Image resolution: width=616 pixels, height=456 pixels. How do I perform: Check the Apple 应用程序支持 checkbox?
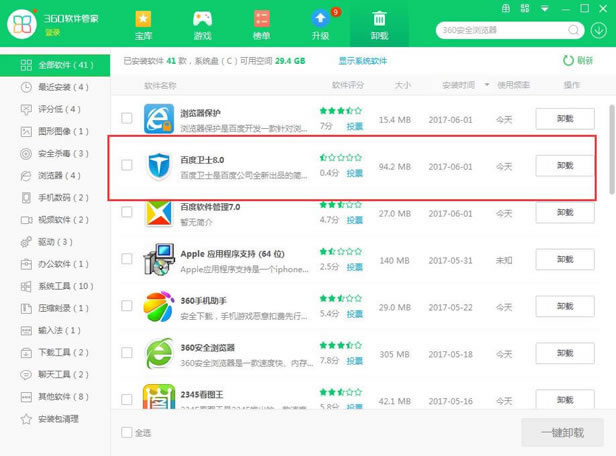(126, 259)
